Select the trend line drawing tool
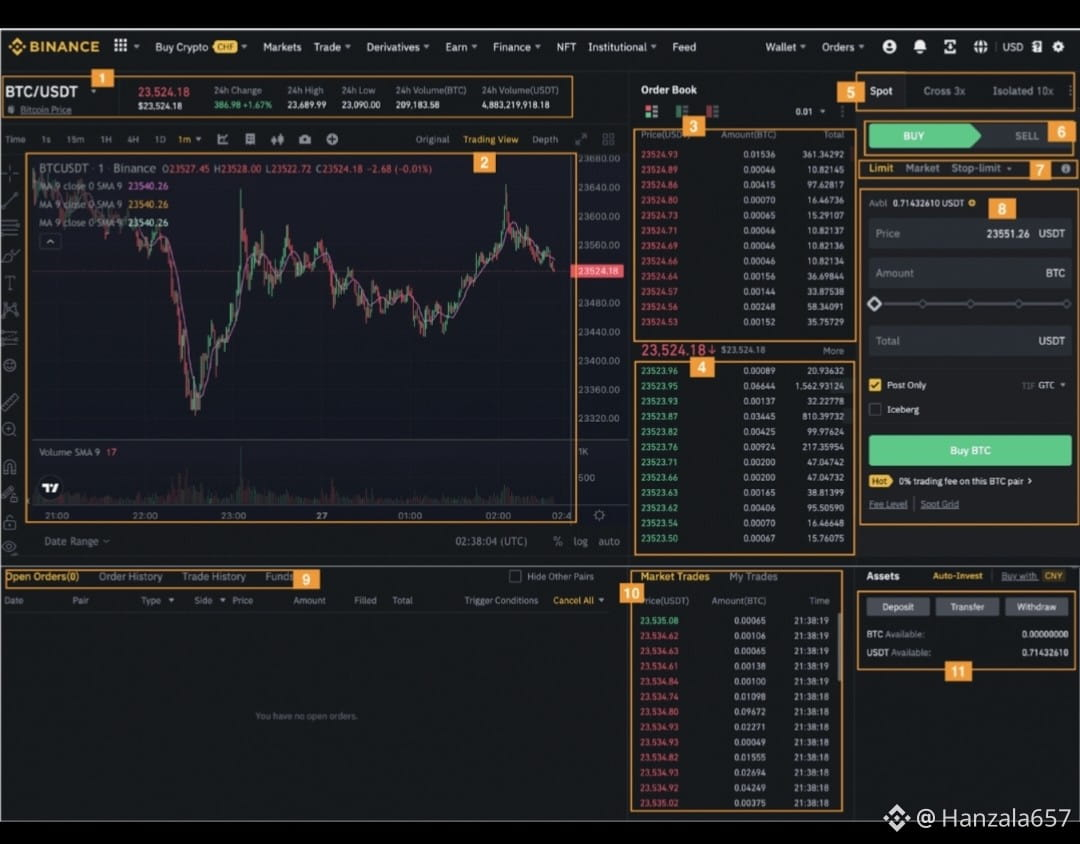1080x844 pixels. pos(10,200)
